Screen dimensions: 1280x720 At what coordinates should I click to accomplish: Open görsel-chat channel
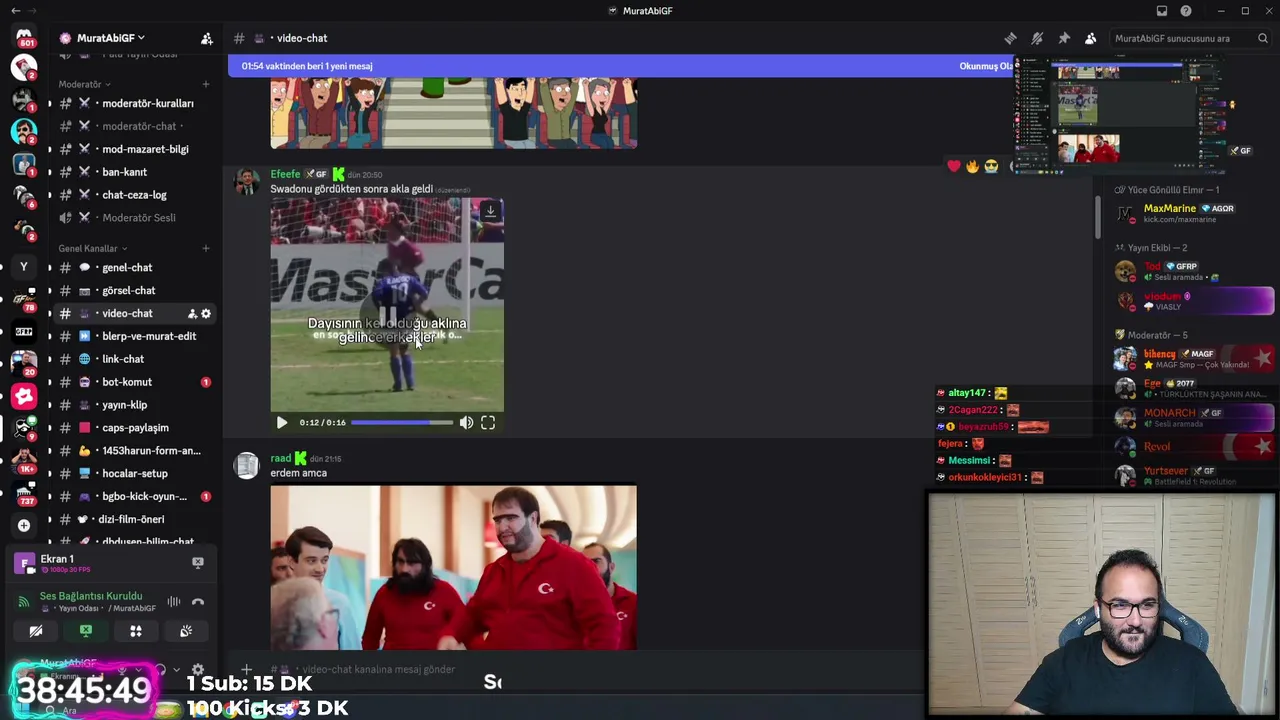(x=134, y=290)
